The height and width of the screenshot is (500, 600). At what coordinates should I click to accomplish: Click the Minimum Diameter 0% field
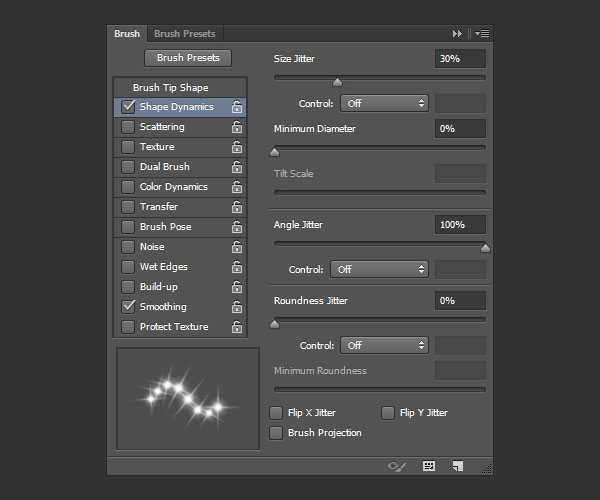(x=460, y=129)
